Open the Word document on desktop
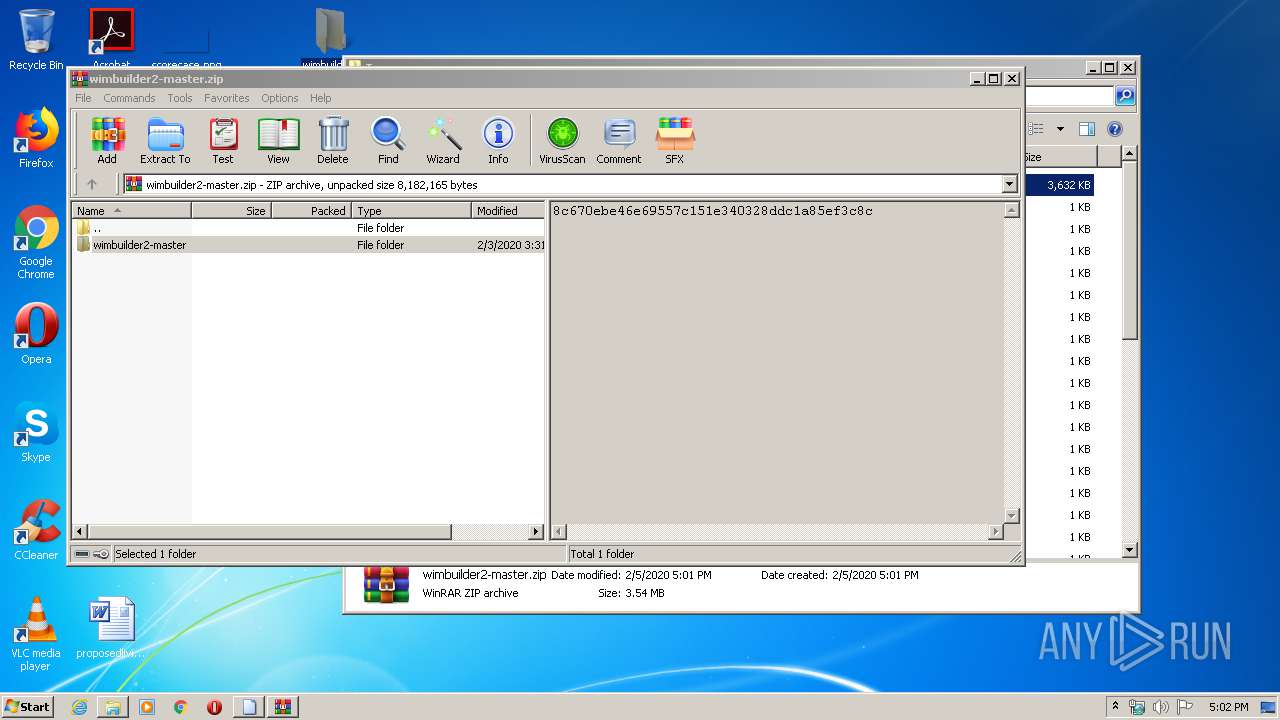 [111, 628]
